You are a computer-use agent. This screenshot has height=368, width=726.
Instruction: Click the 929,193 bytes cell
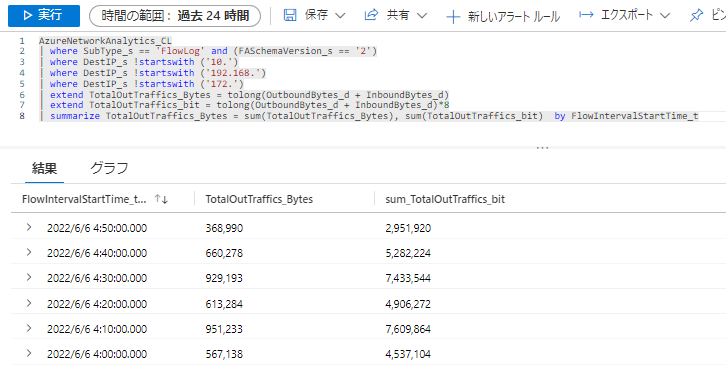[x=224, y=278]
